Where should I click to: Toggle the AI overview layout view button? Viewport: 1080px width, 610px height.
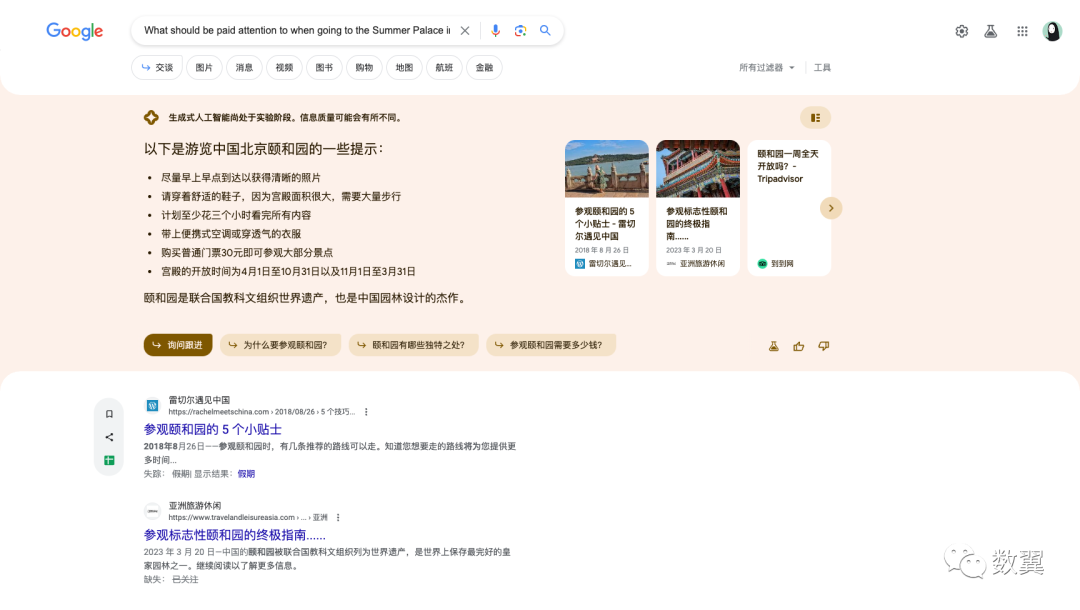pyautogui.click(x=816, y=118)
